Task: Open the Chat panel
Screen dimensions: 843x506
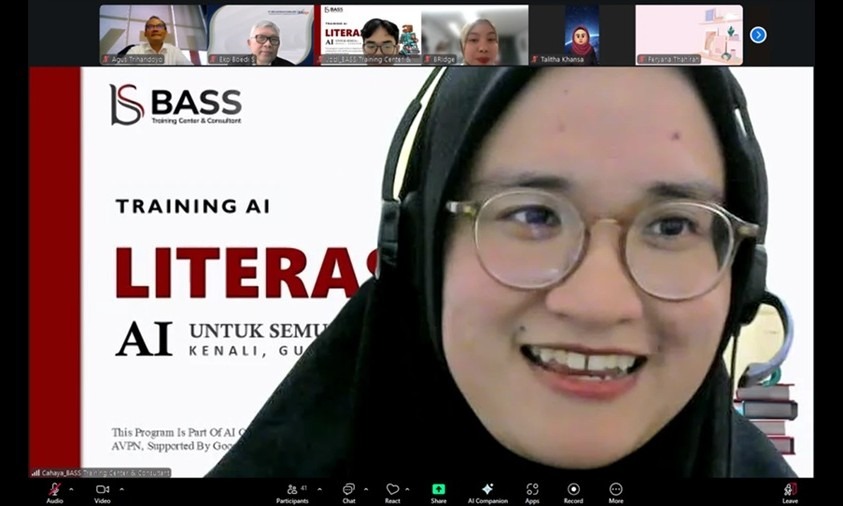Action: (x=348, y=489)
